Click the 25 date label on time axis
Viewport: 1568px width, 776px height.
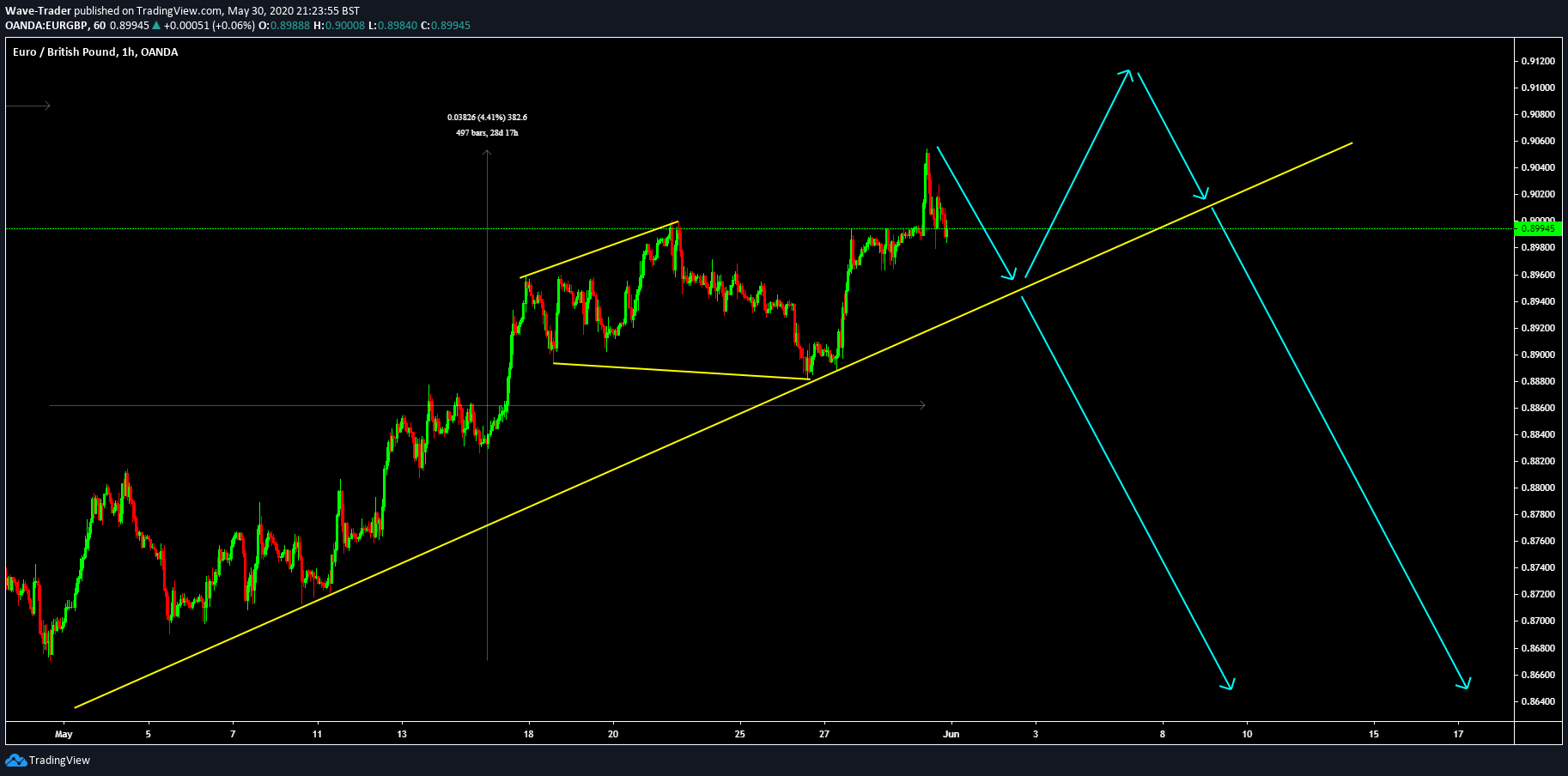pos(740,734)
